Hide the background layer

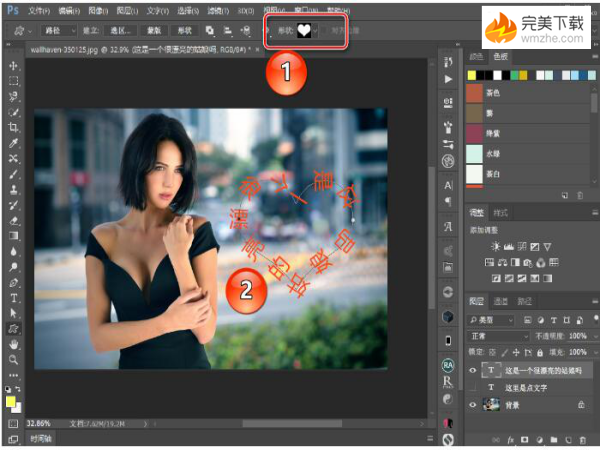tap(473, 405)
